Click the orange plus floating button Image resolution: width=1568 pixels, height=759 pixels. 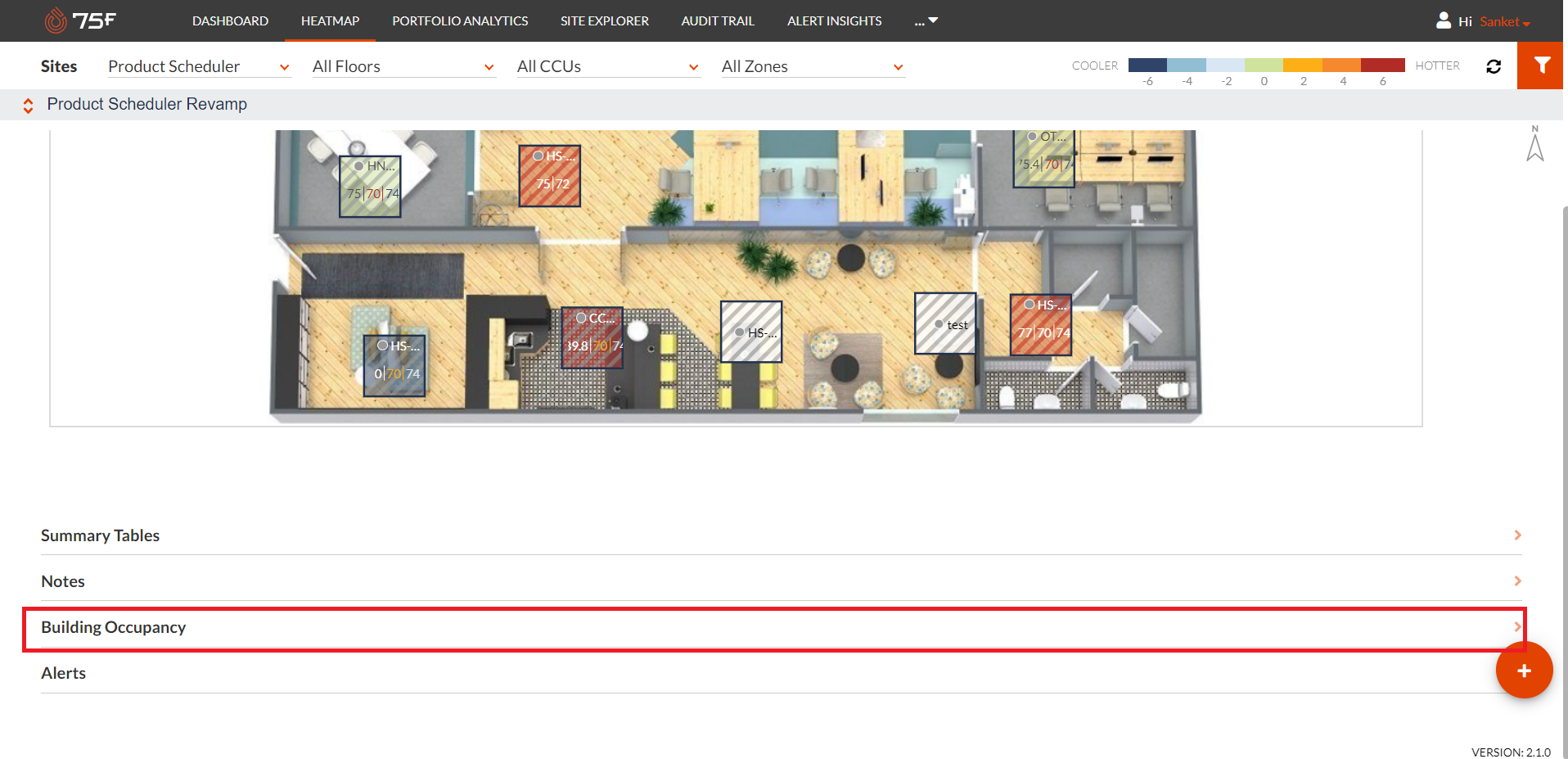point(1524,671)
